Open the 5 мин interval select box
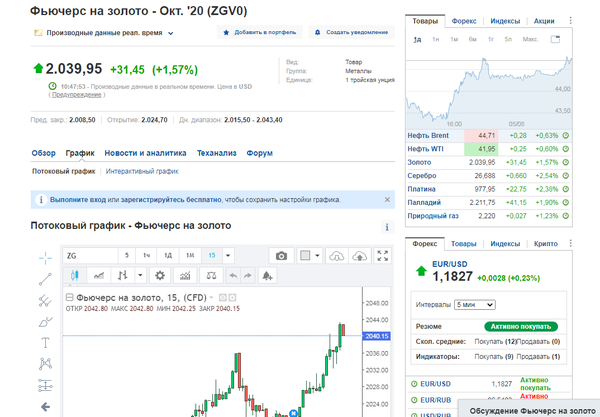 pyautogui.click(x=474, y=305)
